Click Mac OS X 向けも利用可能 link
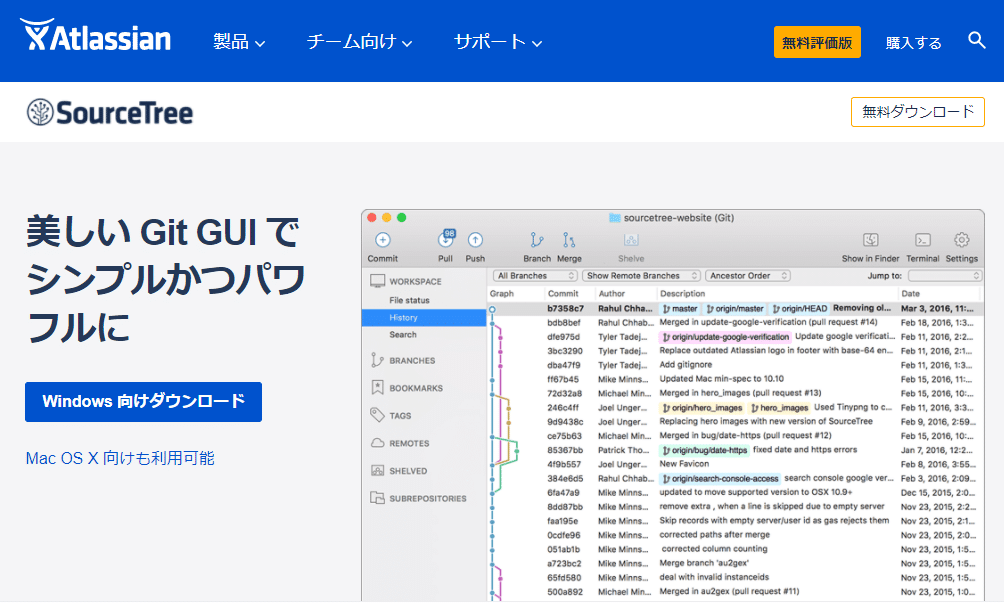 [x=120, y=459]
